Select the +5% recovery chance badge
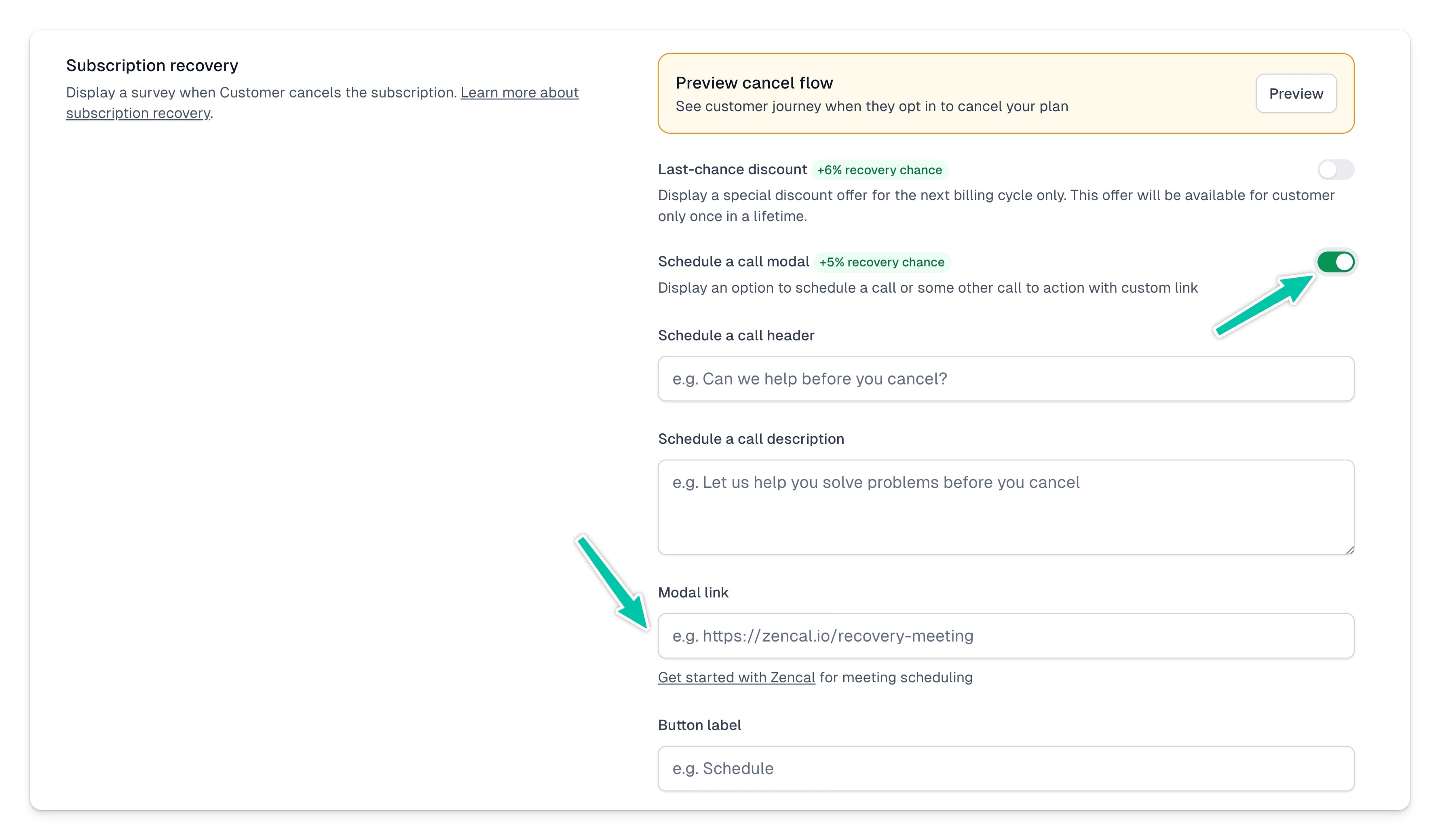Viewport: 1440px width, 840px height. (x=882, y=262)
